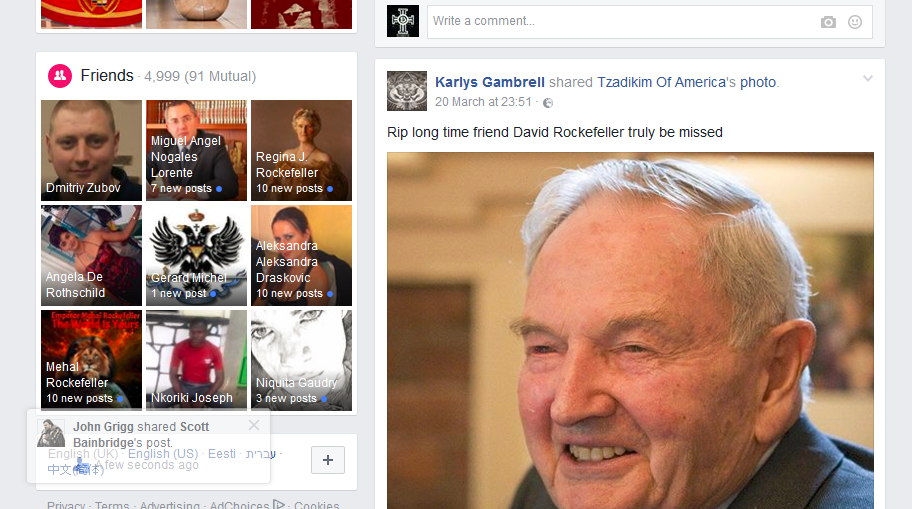Open the Friends section heading
The image size is (912, 509).
click(x=107, y=76)
